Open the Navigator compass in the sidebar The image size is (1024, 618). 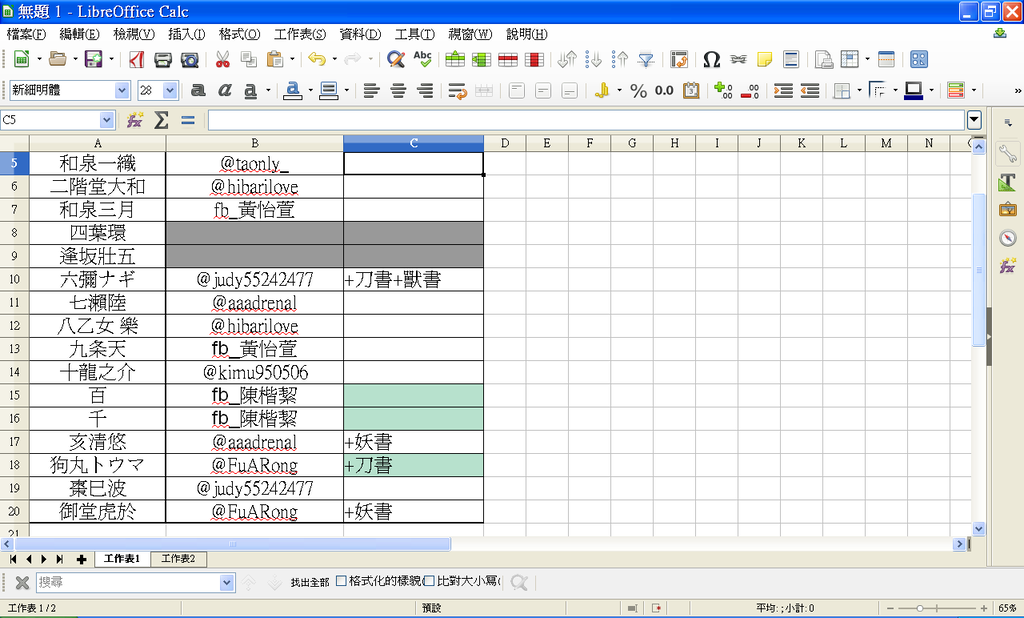(1008, 238)
